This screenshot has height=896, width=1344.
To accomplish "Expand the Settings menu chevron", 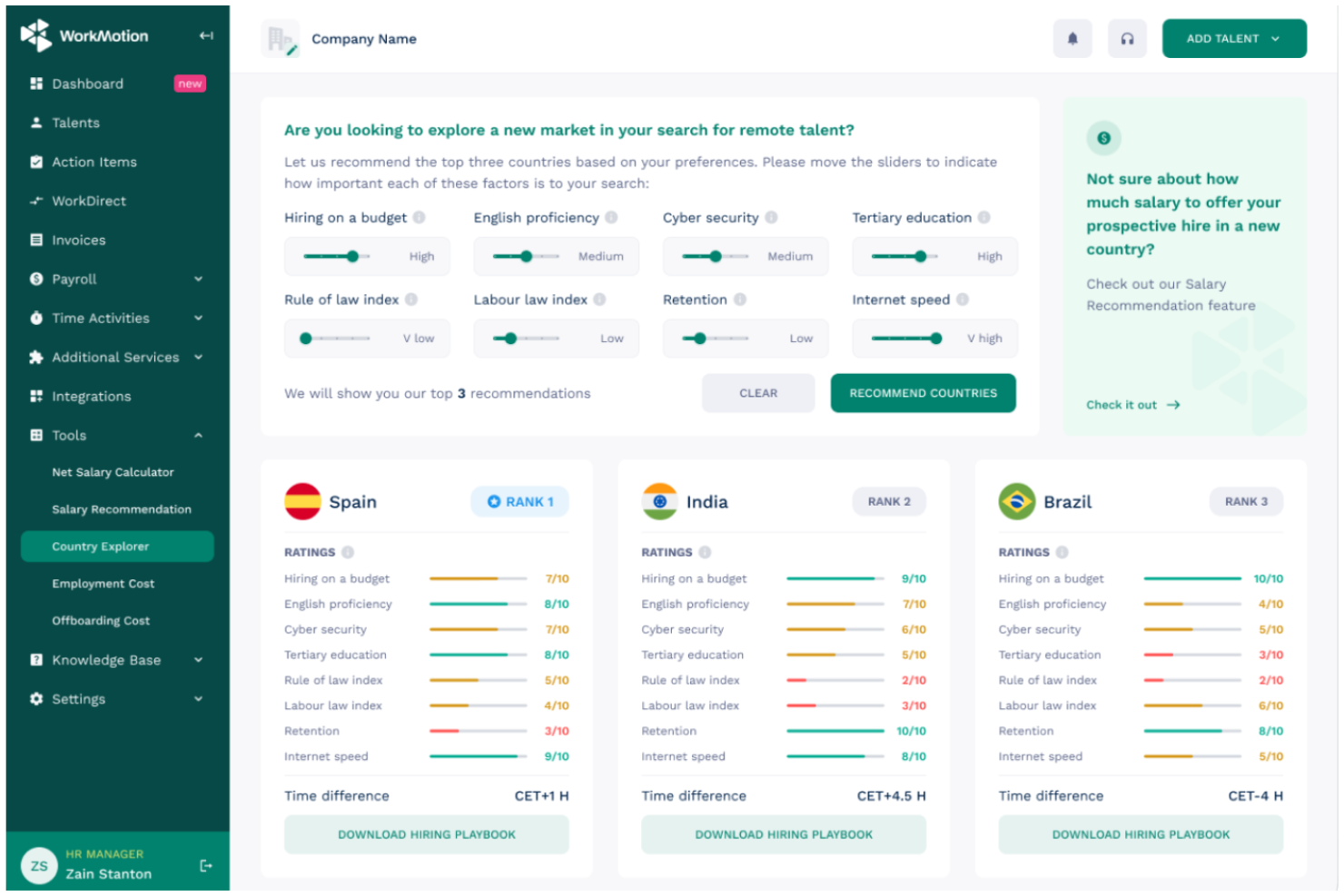I will [198, 699].
